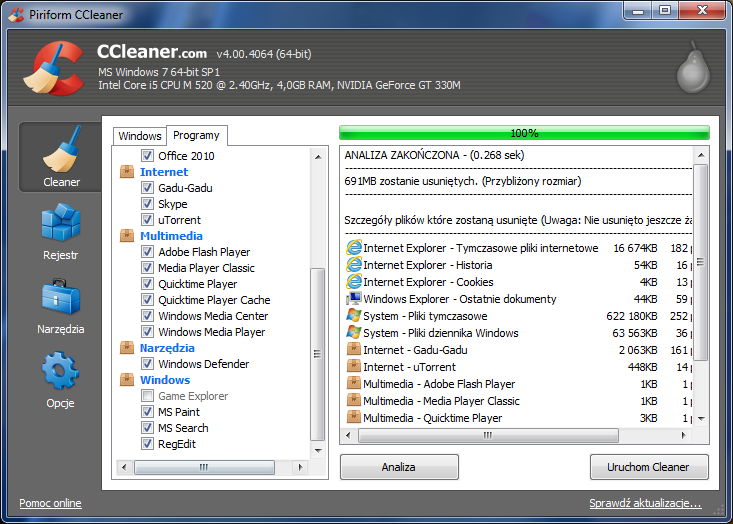This screenshot has height=524, width=733.
Task: Click results pane scroll right arrow
Action: tap(683, 435)
